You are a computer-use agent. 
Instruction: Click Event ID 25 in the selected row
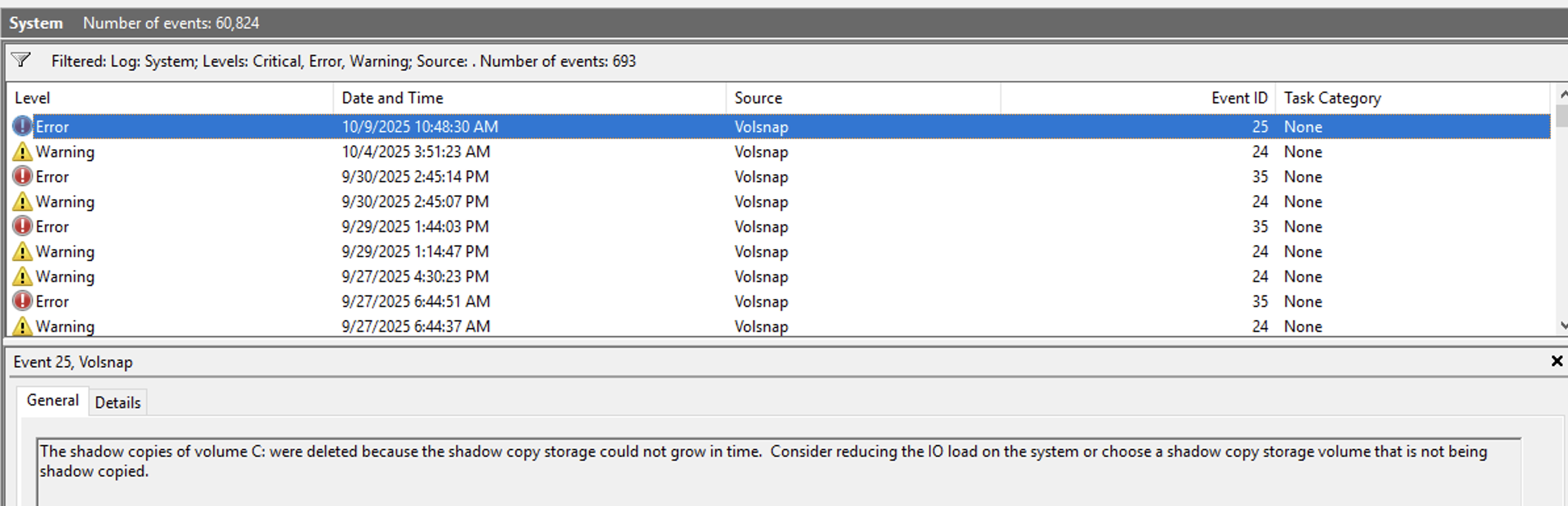point(1260,127)
